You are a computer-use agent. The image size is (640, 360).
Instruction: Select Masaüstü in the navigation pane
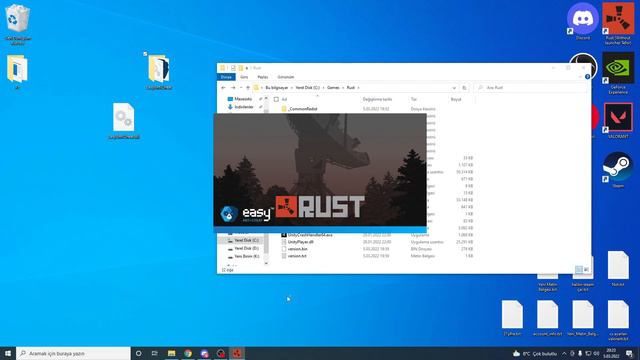point(243,99)
